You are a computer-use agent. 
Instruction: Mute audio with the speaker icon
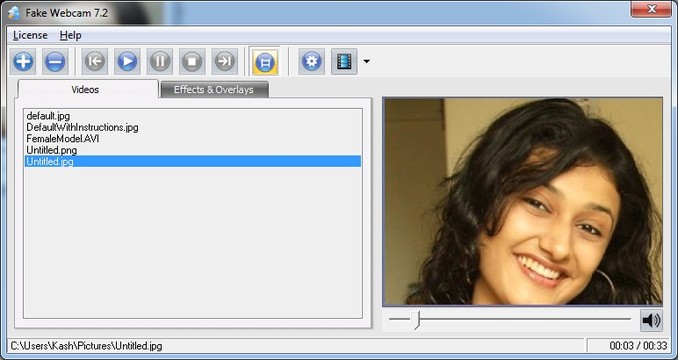tap(651, 320)
